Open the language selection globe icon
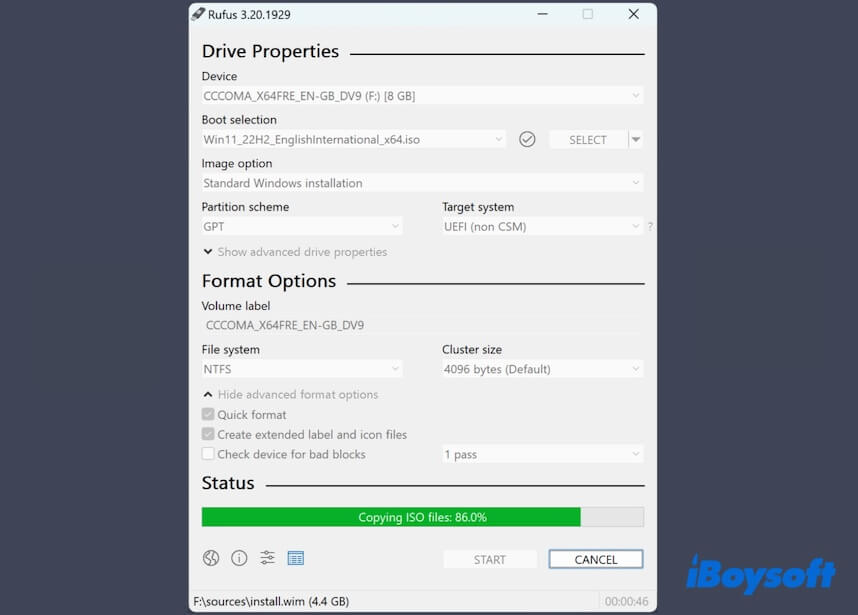The image size is (858, 615). click(210, 558)
